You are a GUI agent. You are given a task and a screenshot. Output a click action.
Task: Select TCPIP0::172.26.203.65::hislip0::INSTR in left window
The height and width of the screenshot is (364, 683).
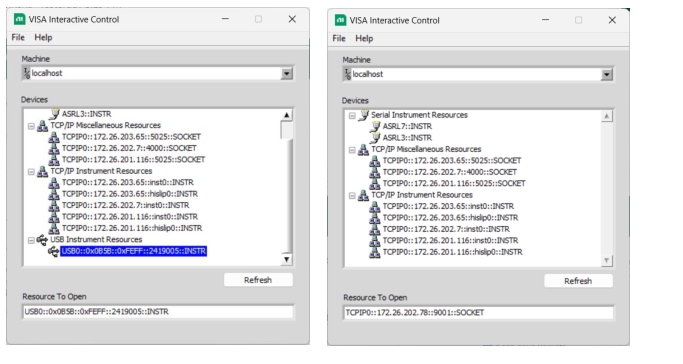tap(130, 194)
